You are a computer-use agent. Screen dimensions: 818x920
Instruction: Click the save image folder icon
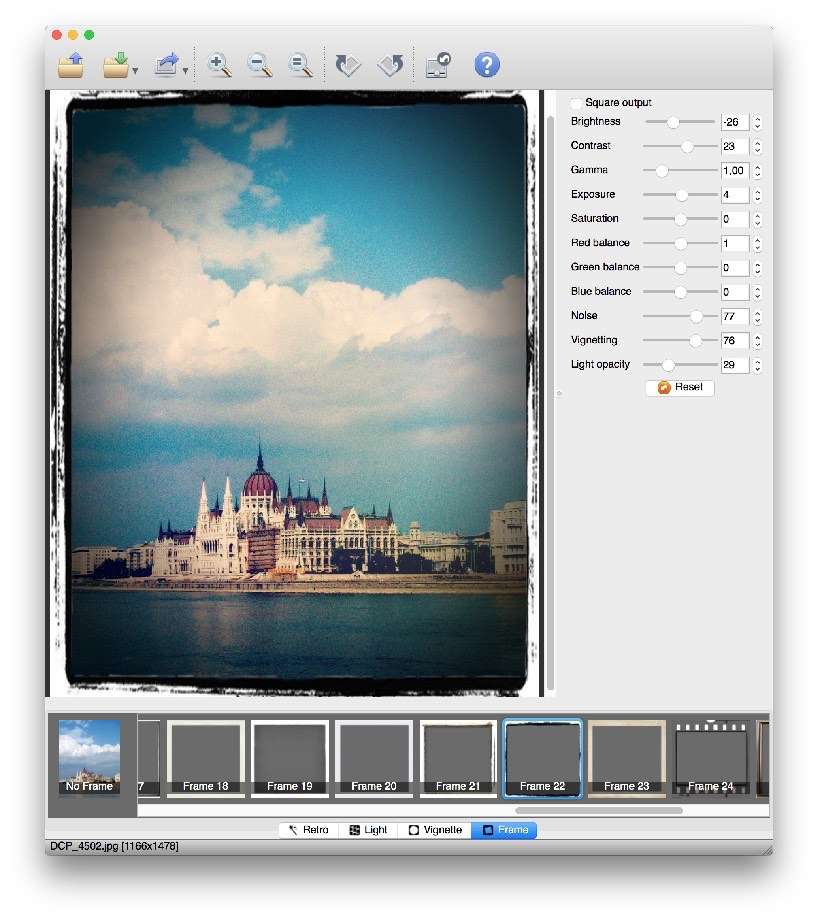(116, 66)
